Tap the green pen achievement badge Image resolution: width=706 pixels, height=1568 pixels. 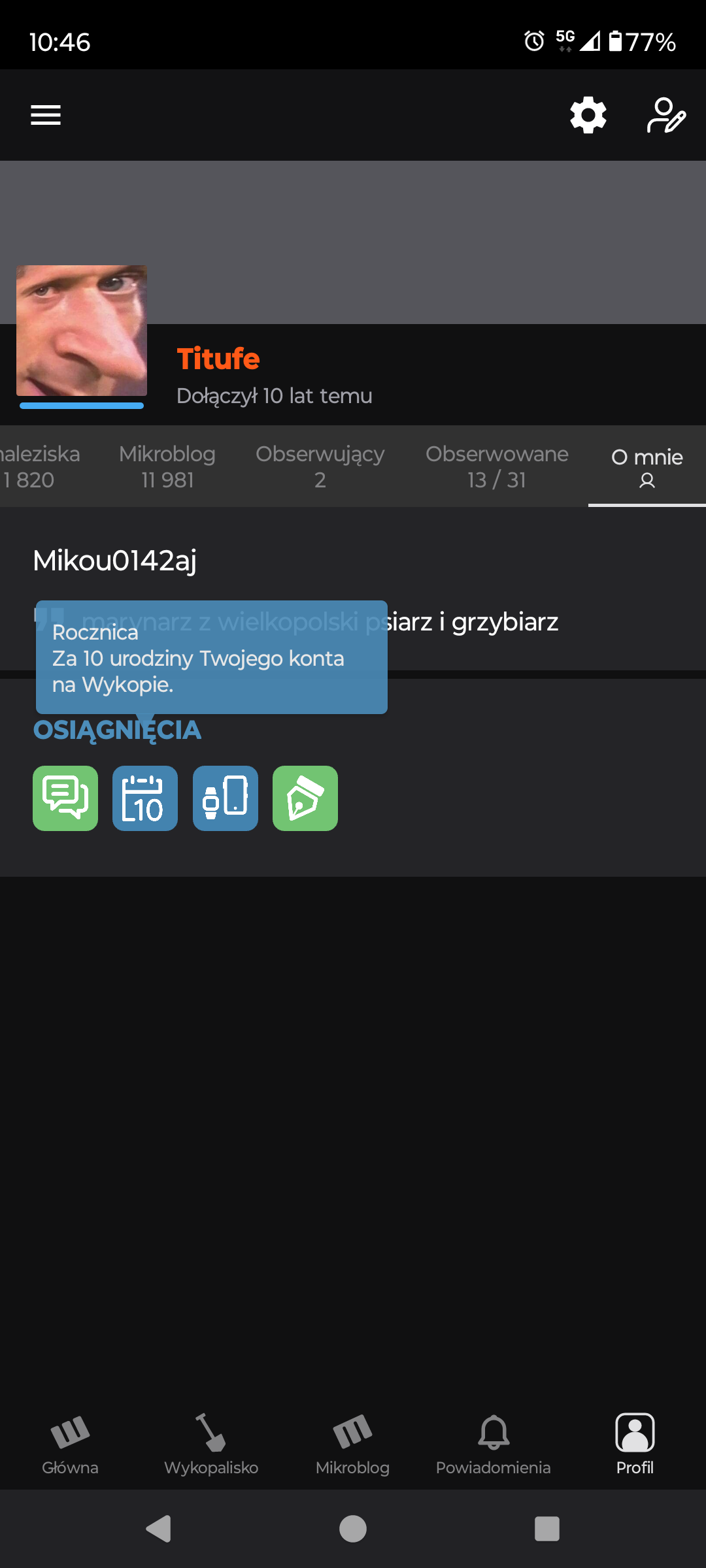pyautogui.click(x=305, y=798)
